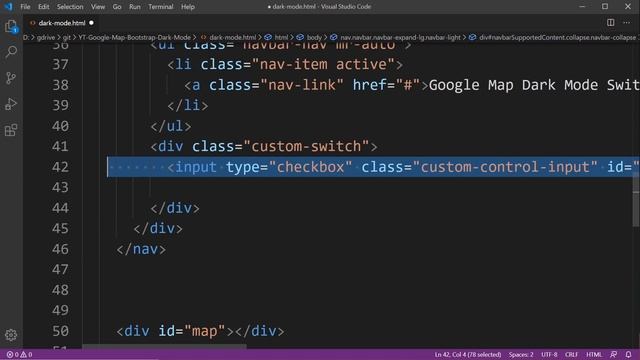Split the editor to the right
The image size is (640, 360).
coord(610,23)
